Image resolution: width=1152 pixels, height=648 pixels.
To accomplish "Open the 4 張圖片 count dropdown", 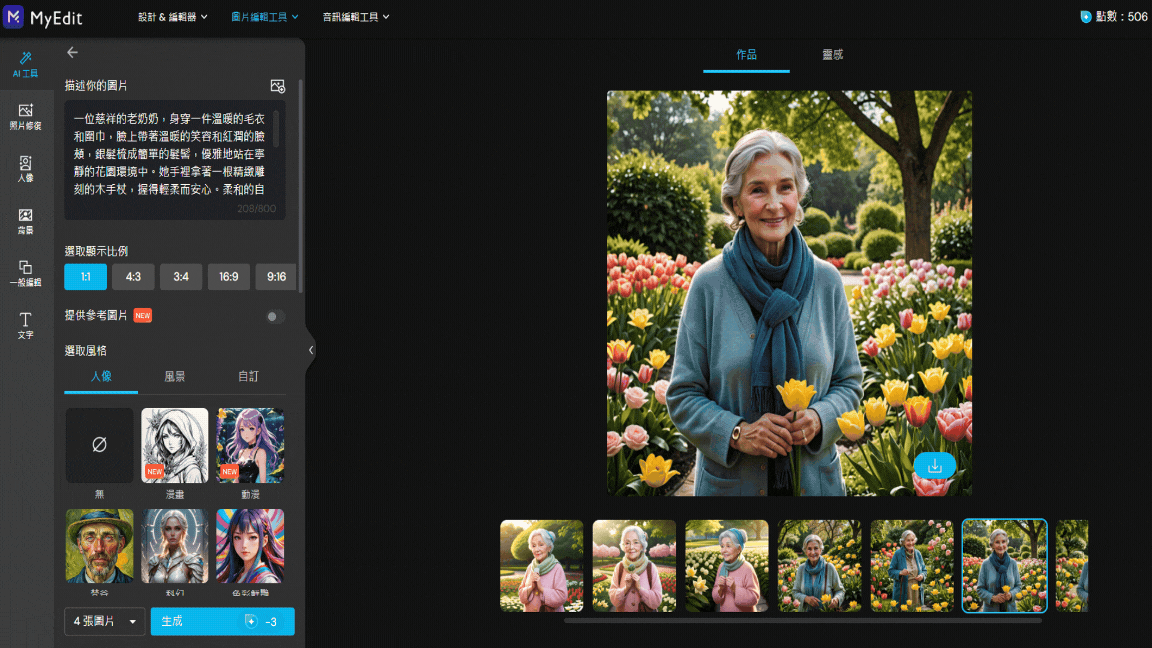I will (x=104, y=622).
